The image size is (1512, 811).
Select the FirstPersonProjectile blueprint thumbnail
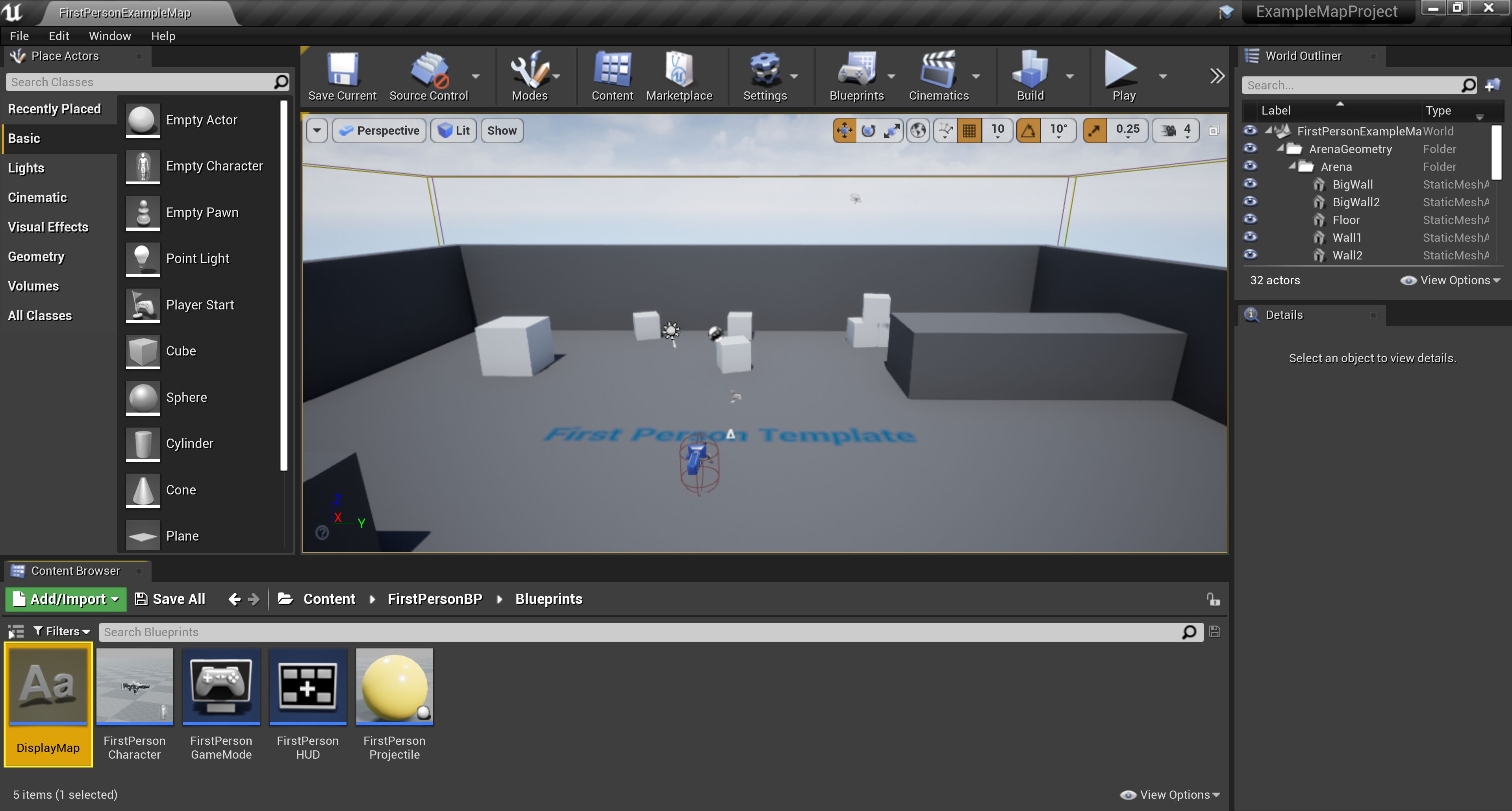click(394, 685)
